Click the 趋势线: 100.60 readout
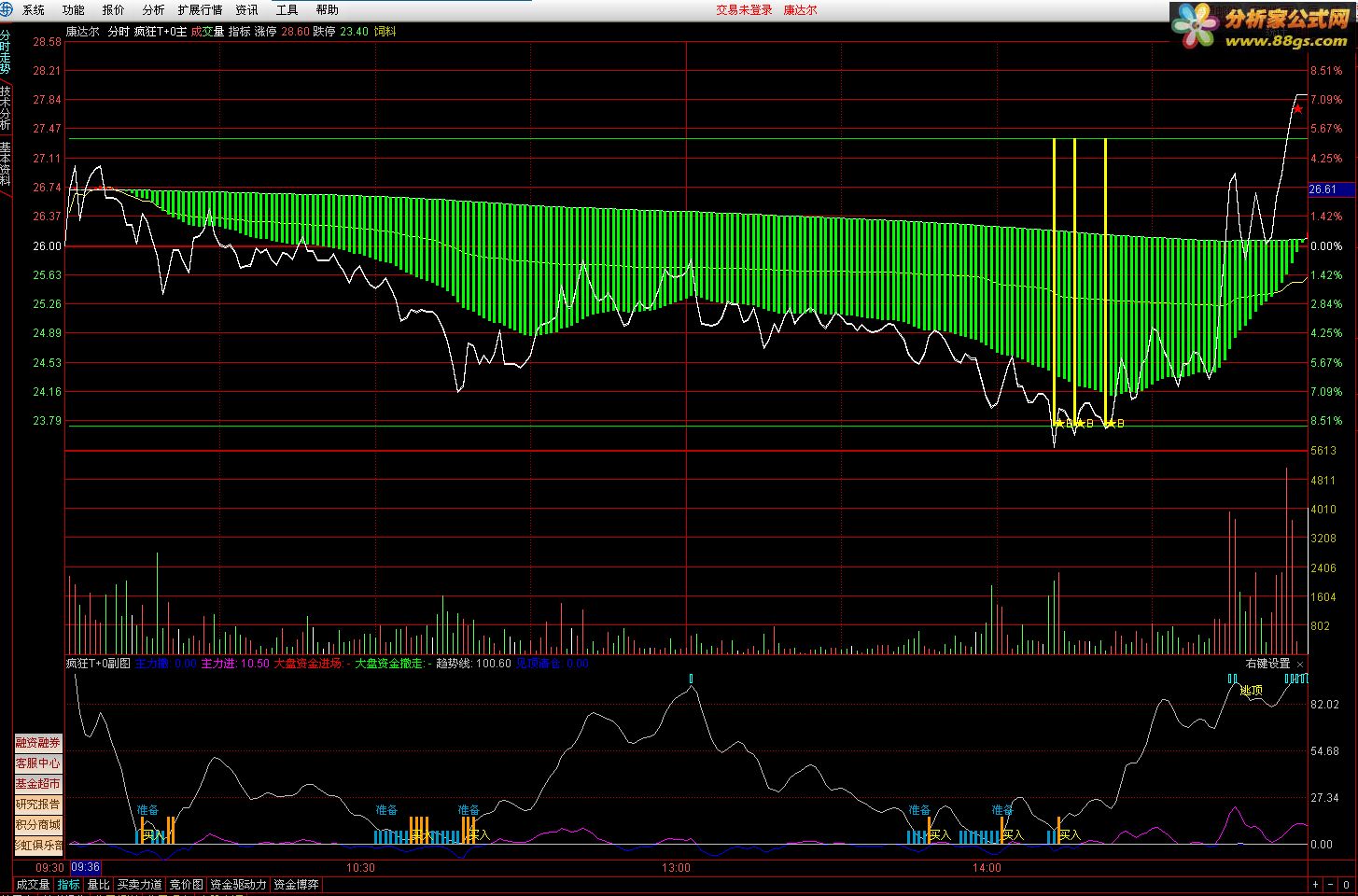Viewport: 1358px width, 896px height. 474,664
